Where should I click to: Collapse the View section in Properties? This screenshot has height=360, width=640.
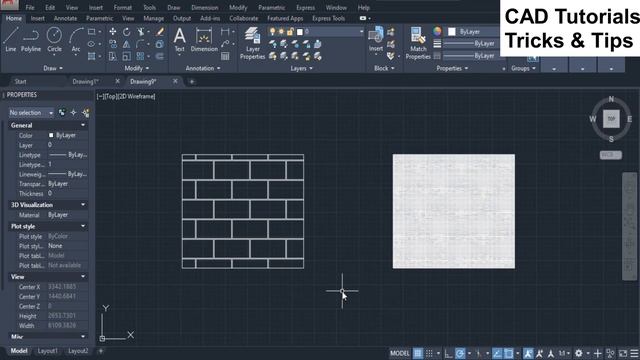(83, 277)
